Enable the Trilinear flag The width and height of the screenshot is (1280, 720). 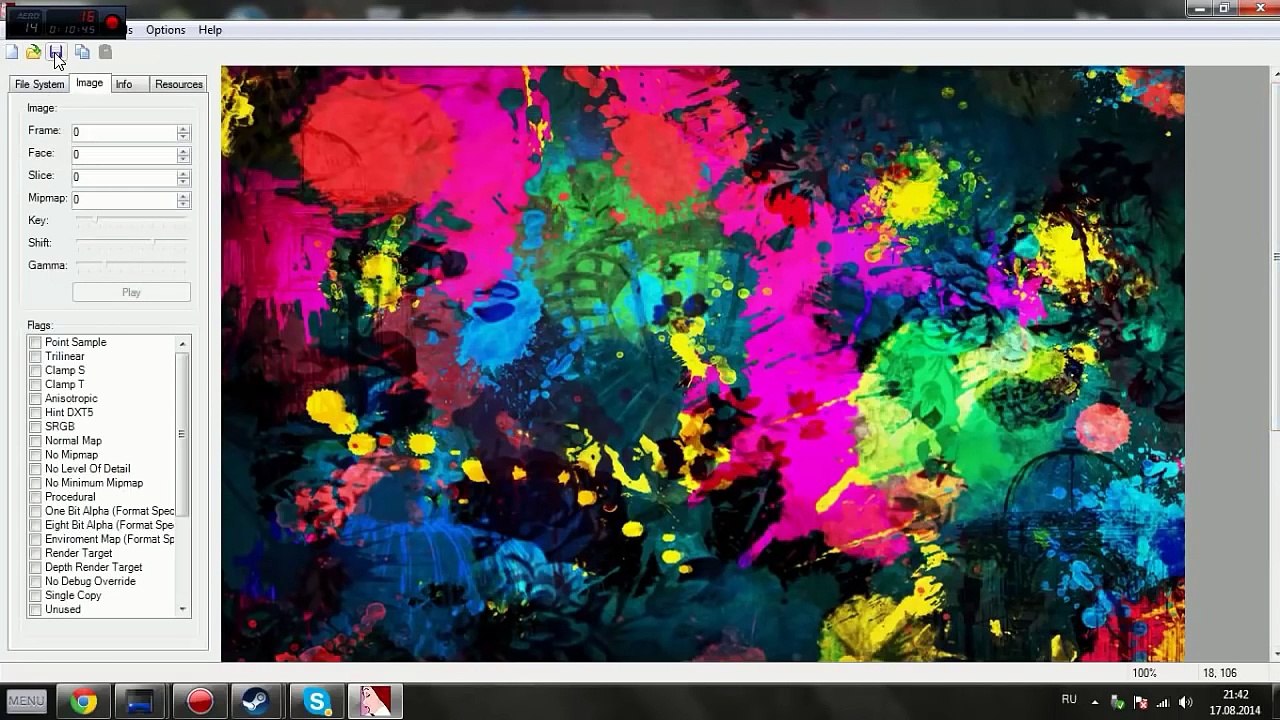pyautogui.click(x=35, y=356)
